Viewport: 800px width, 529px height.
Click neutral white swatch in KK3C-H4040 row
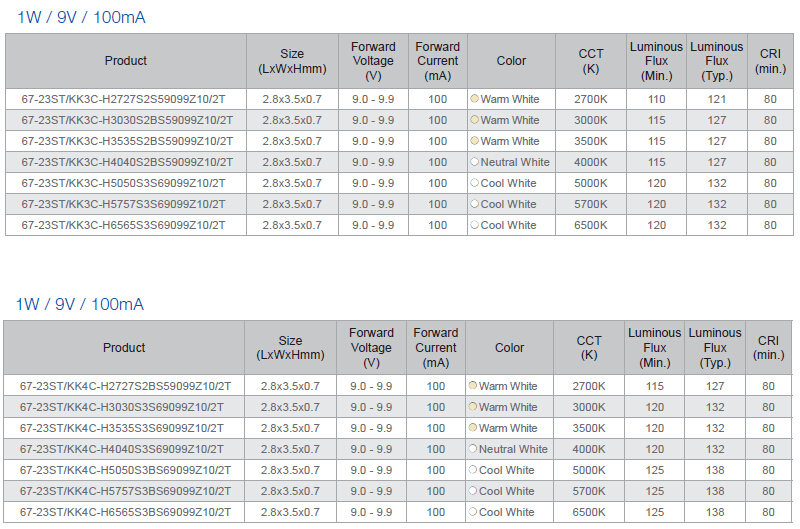[x=474, y=162]
